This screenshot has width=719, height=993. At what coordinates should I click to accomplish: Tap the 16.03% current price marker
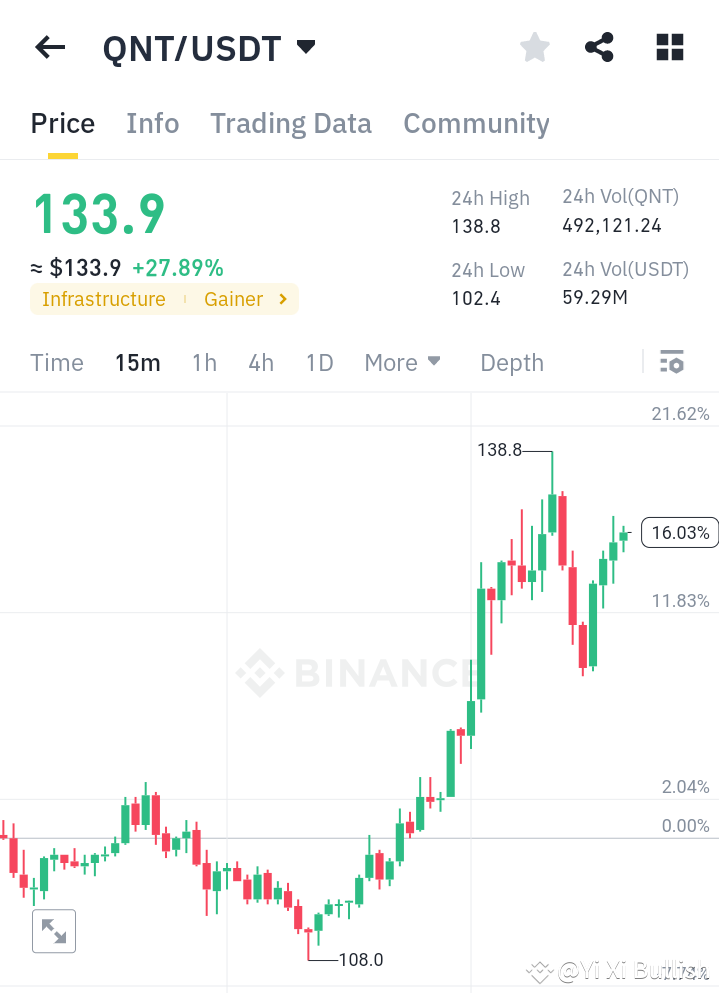click(679, 533)
